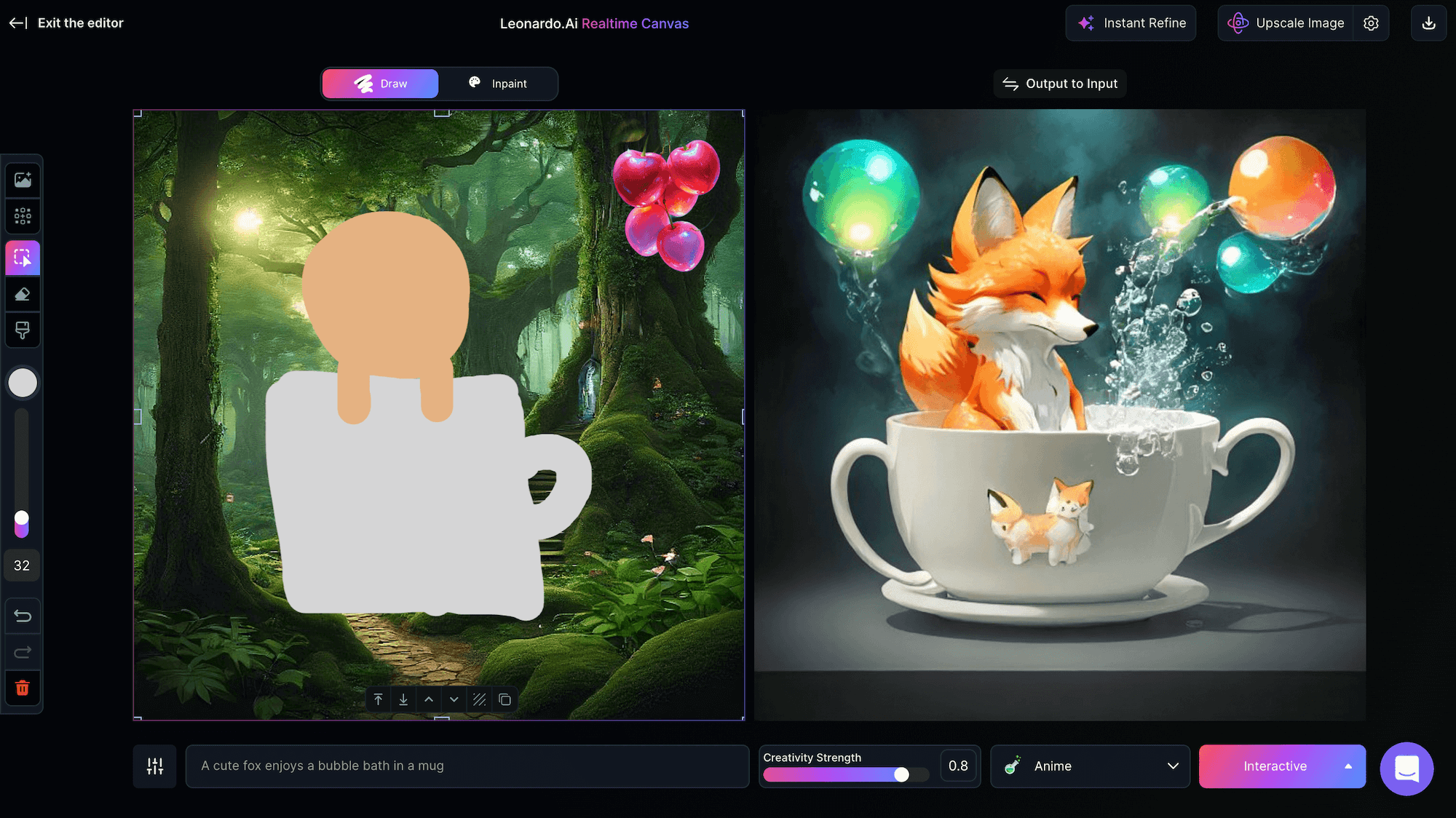Screen dimensions: 1456x818
Task: Open prompt settings sliders icon
Action: click(x=154, y=766)
